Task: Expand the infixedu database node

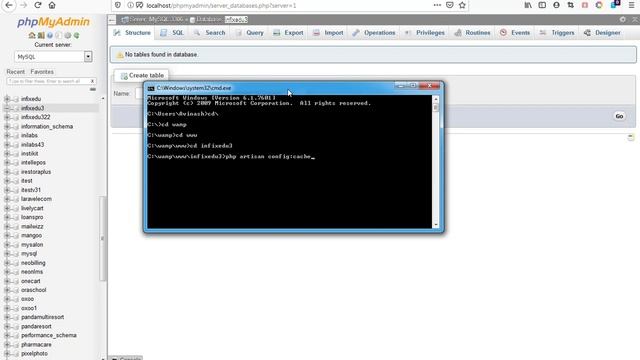Action: (x=7, y=99)
